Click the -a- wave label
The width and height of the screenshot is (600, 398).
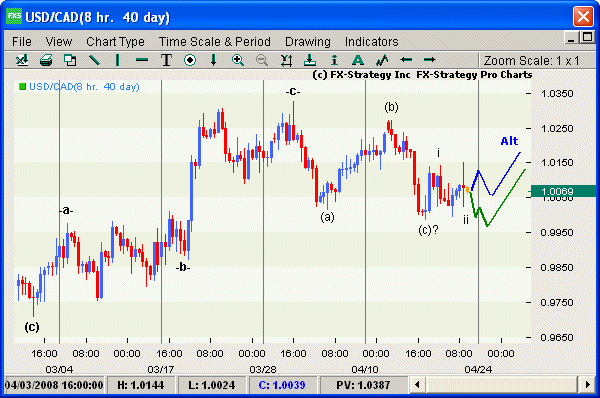click(x=66, y=210)
